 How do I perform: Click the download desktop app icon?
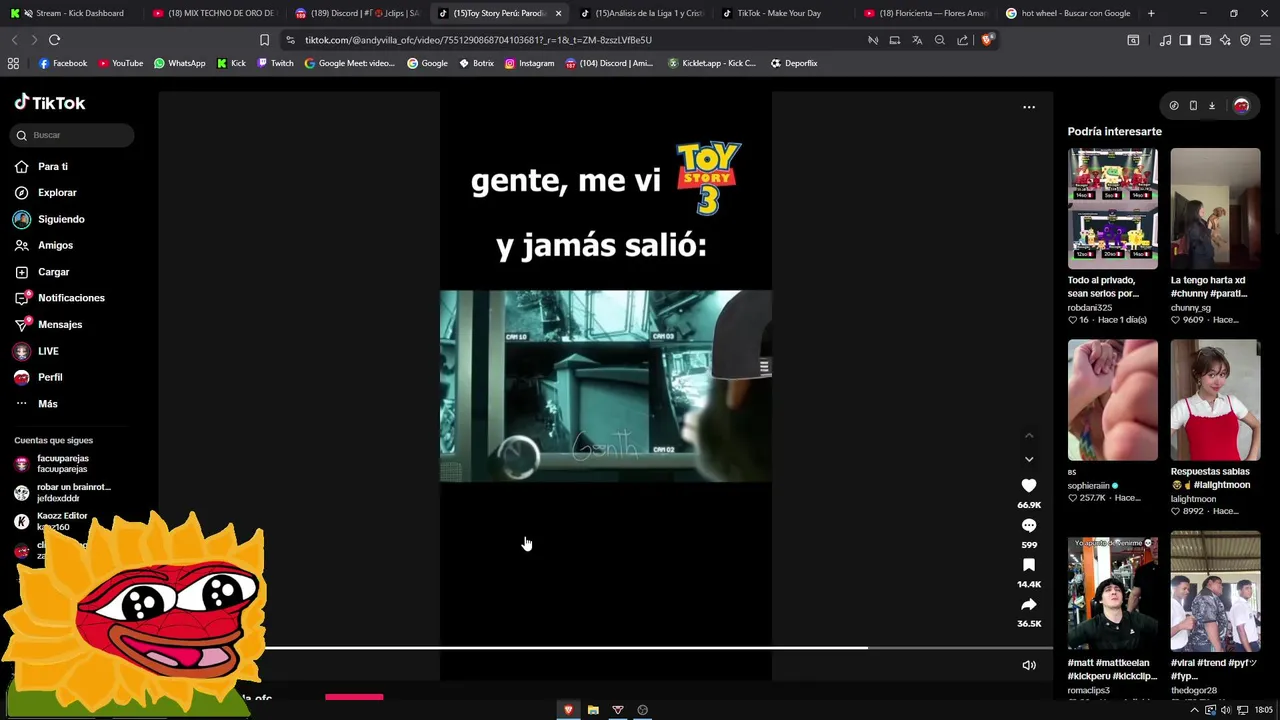[x=1212, y=105]
